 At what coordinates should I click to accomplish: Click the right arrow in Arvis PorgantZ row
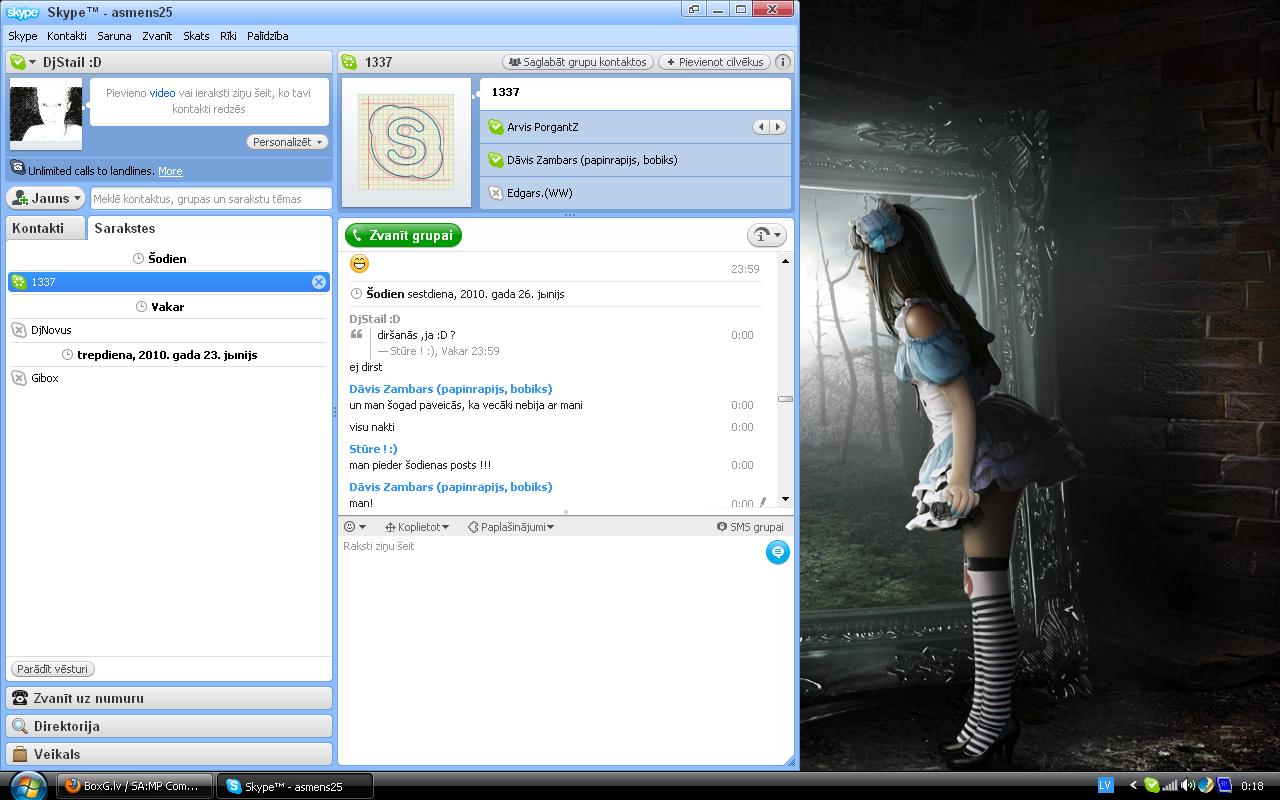[777, 127]
